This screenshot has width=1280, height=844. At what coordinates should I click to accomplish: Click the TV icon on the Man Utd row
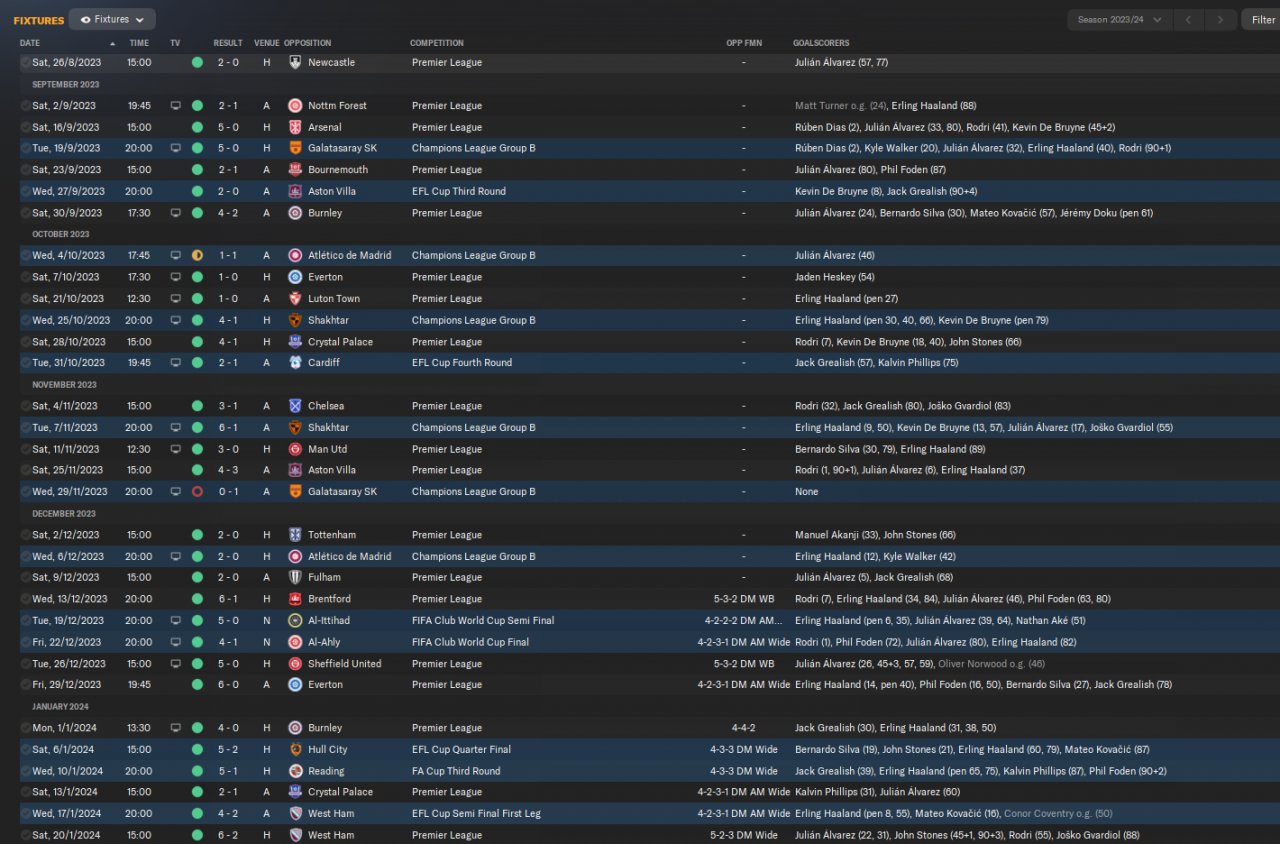176,449
